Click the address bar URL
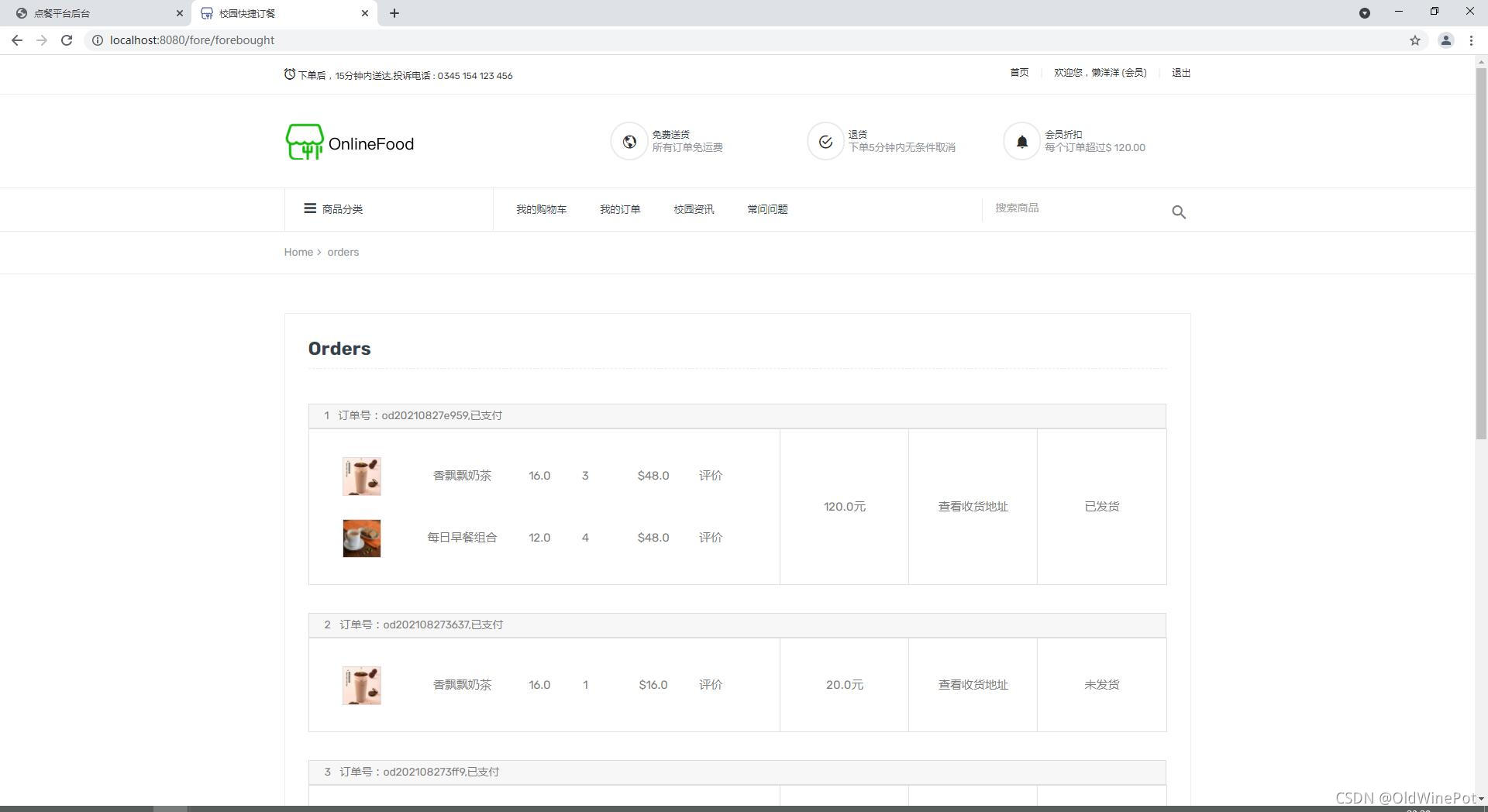The image size is (1488, 812). (x=192, y=40)
